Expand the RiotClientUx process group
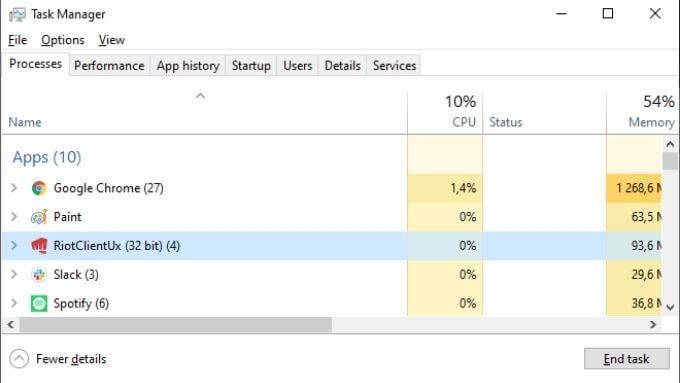680x383 pixels. pyautogui.click(x=14, y=246)
